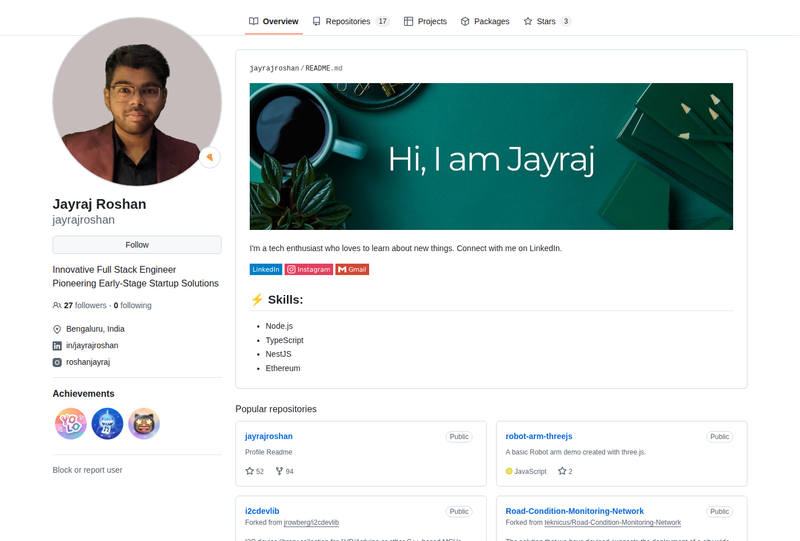Click the Instagram icon in the sidebar
Image resolution: width=800 pixels, height=541 pixels.
click(57, 362)
